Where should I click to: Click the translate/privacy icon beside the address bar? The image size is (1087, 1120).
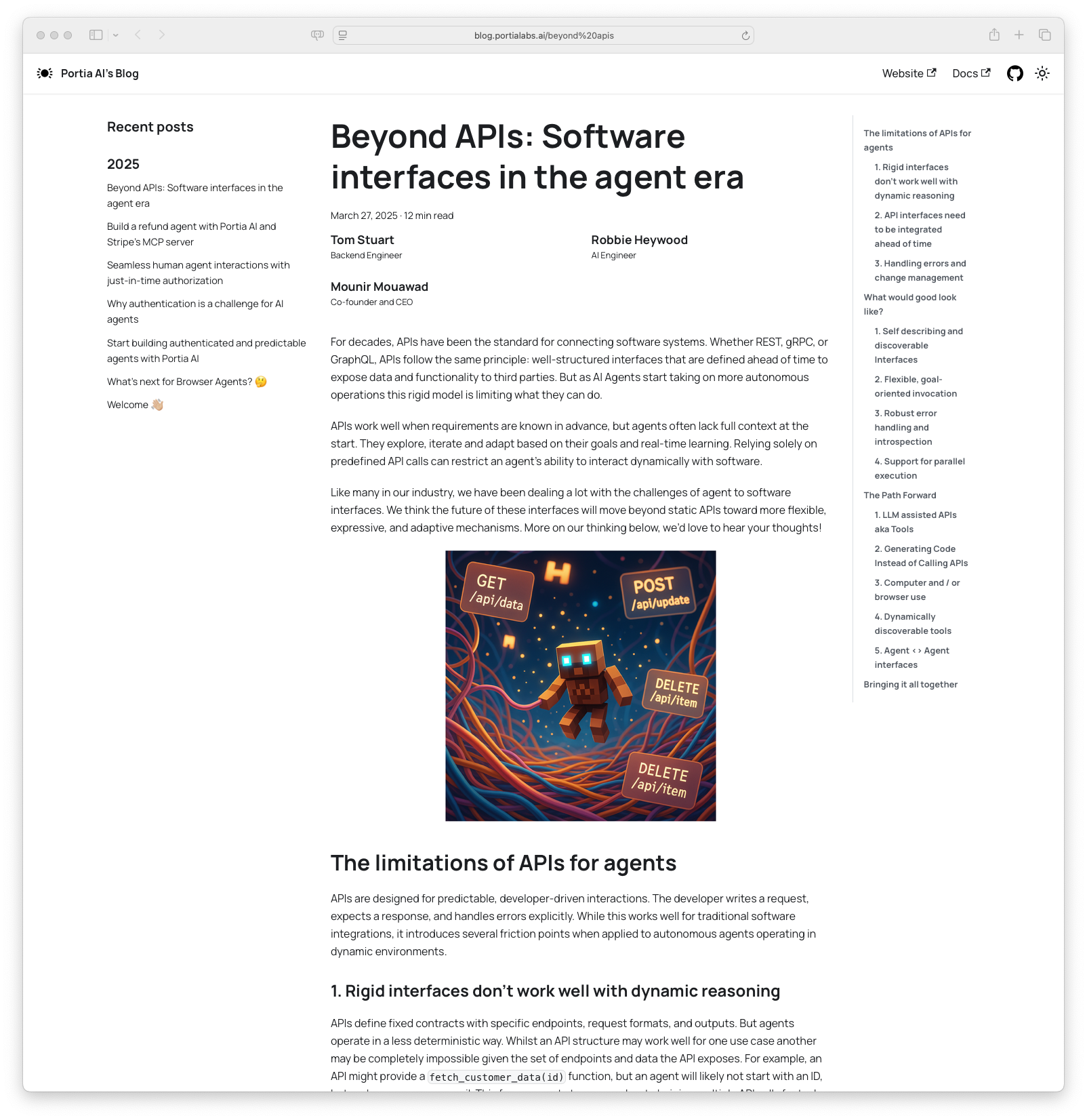[318, 35]
